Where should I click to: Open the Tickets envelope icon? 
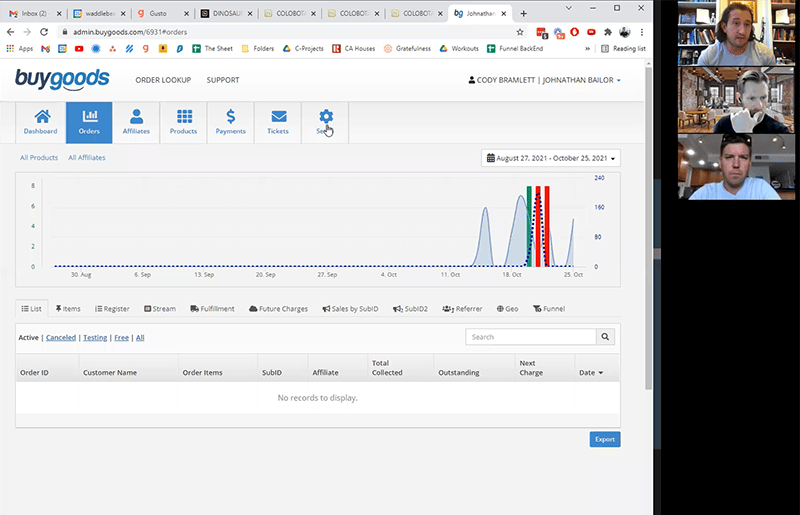[x=278, y=117]
